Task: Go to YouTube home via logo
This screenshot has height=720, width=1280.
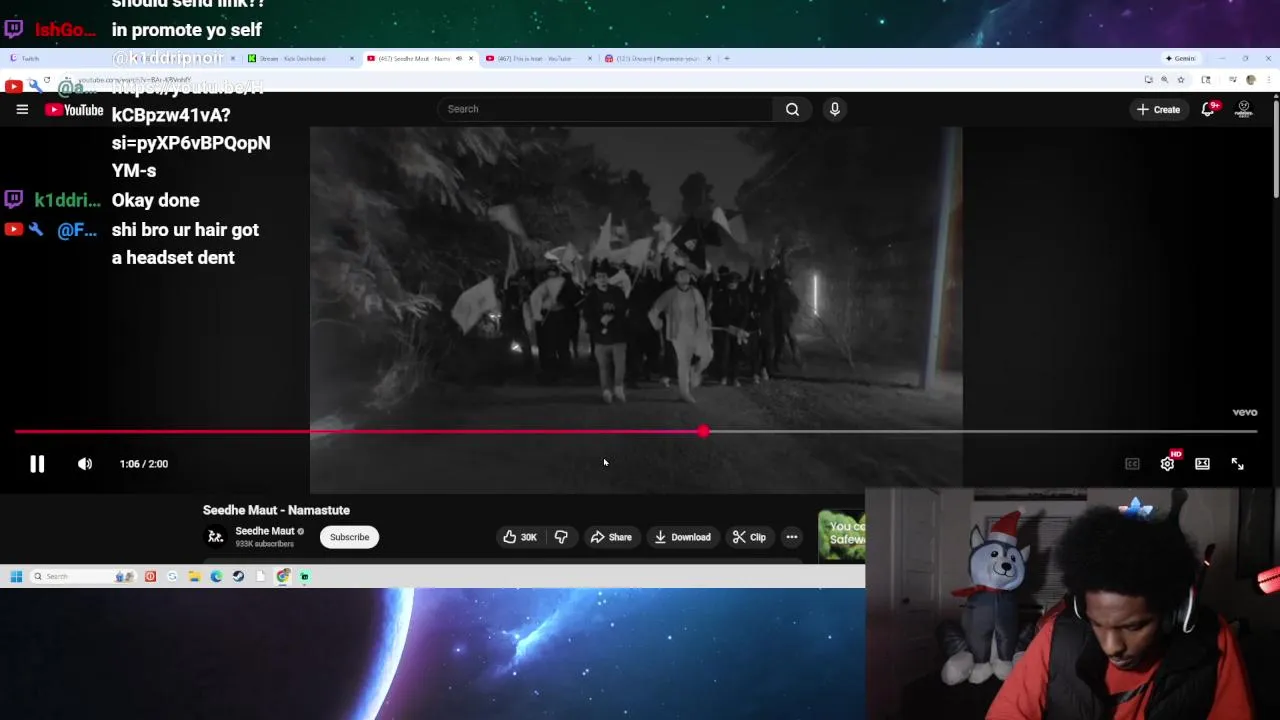Action: tap(74, 110)
